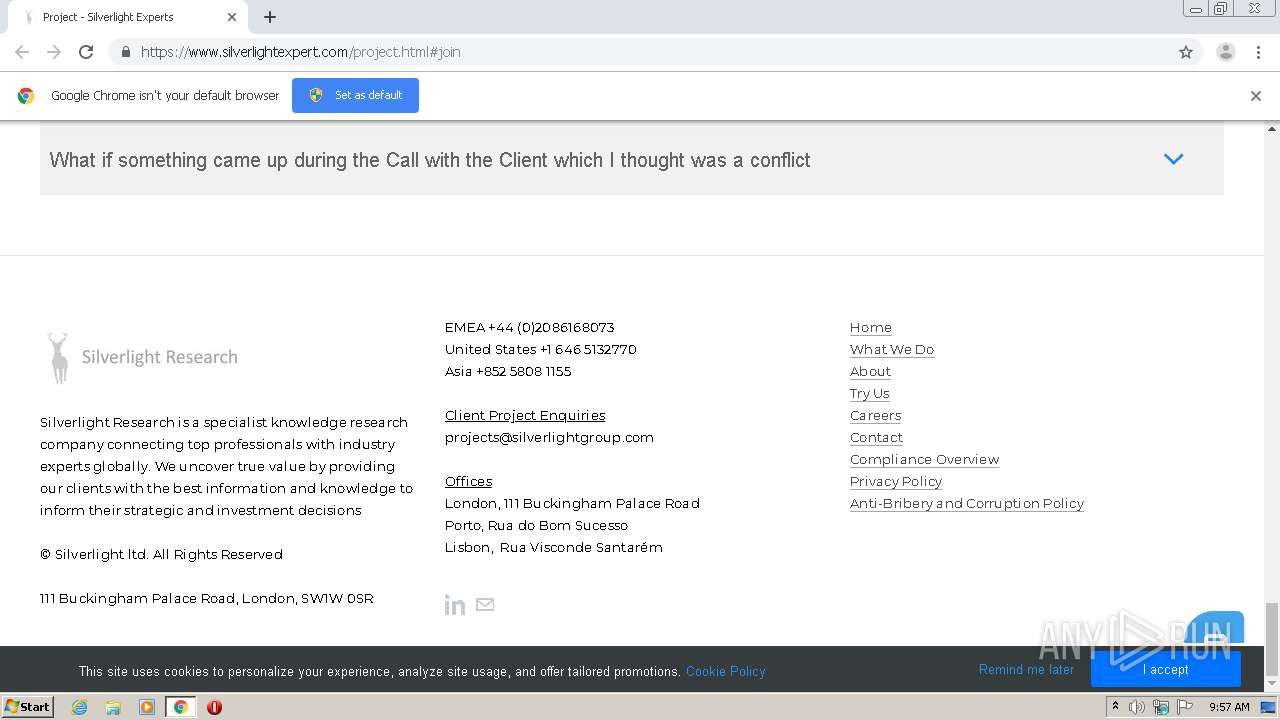Read the Privacy Policy link
The width and height of the screenshot is (1280, 720).
click(x=896, y=481)
